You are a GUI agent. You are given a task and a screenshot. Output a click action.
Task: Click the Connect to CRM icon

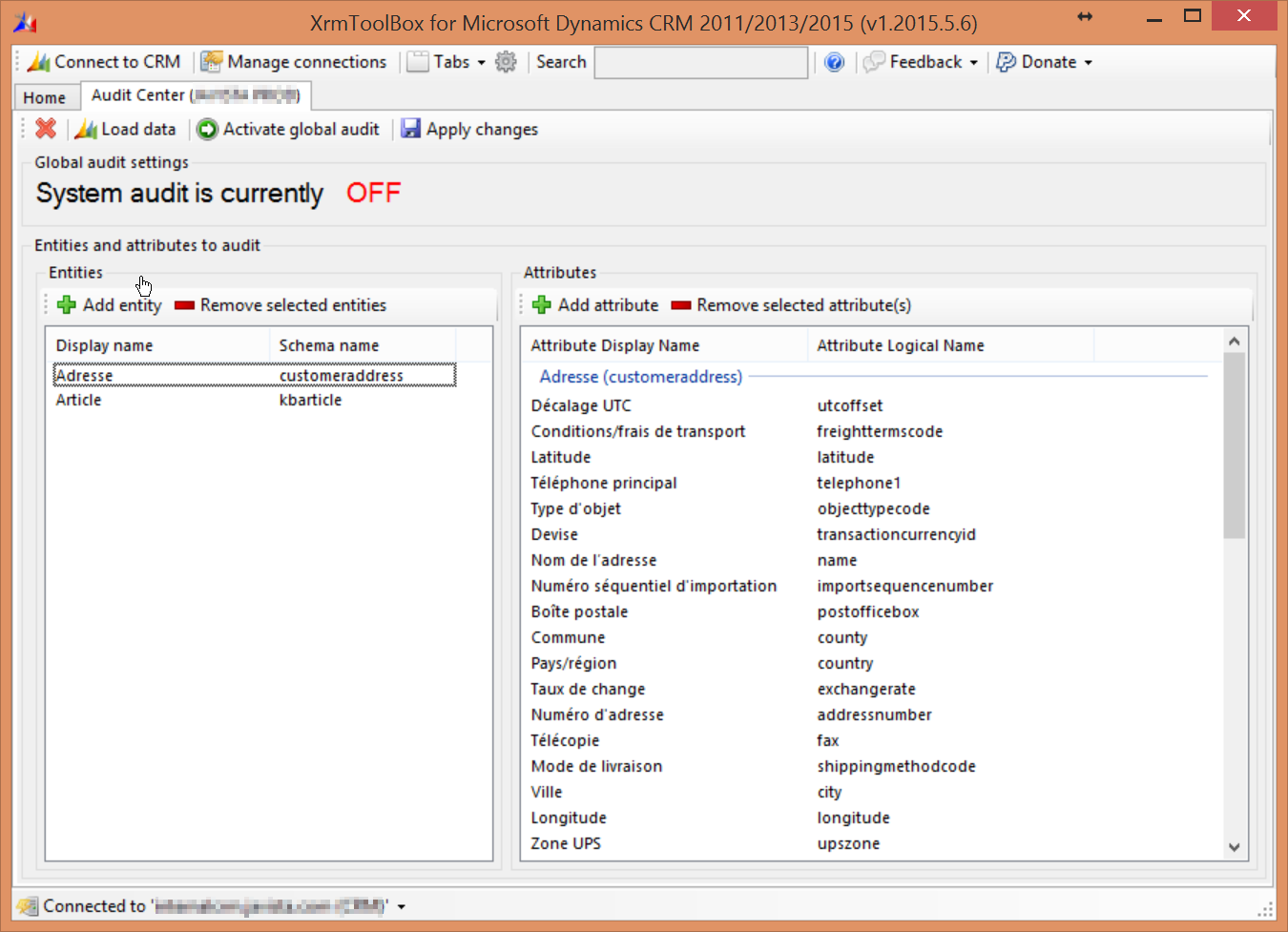pyautogui.click(x=39, y=62)
